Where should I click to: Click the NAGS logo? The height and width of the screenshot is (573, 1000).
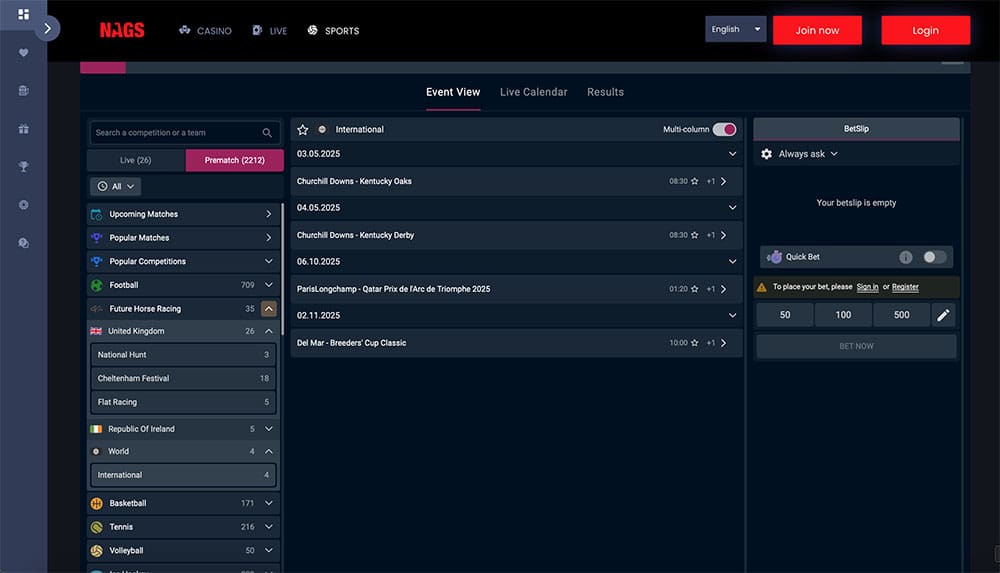tap(122, 30)
